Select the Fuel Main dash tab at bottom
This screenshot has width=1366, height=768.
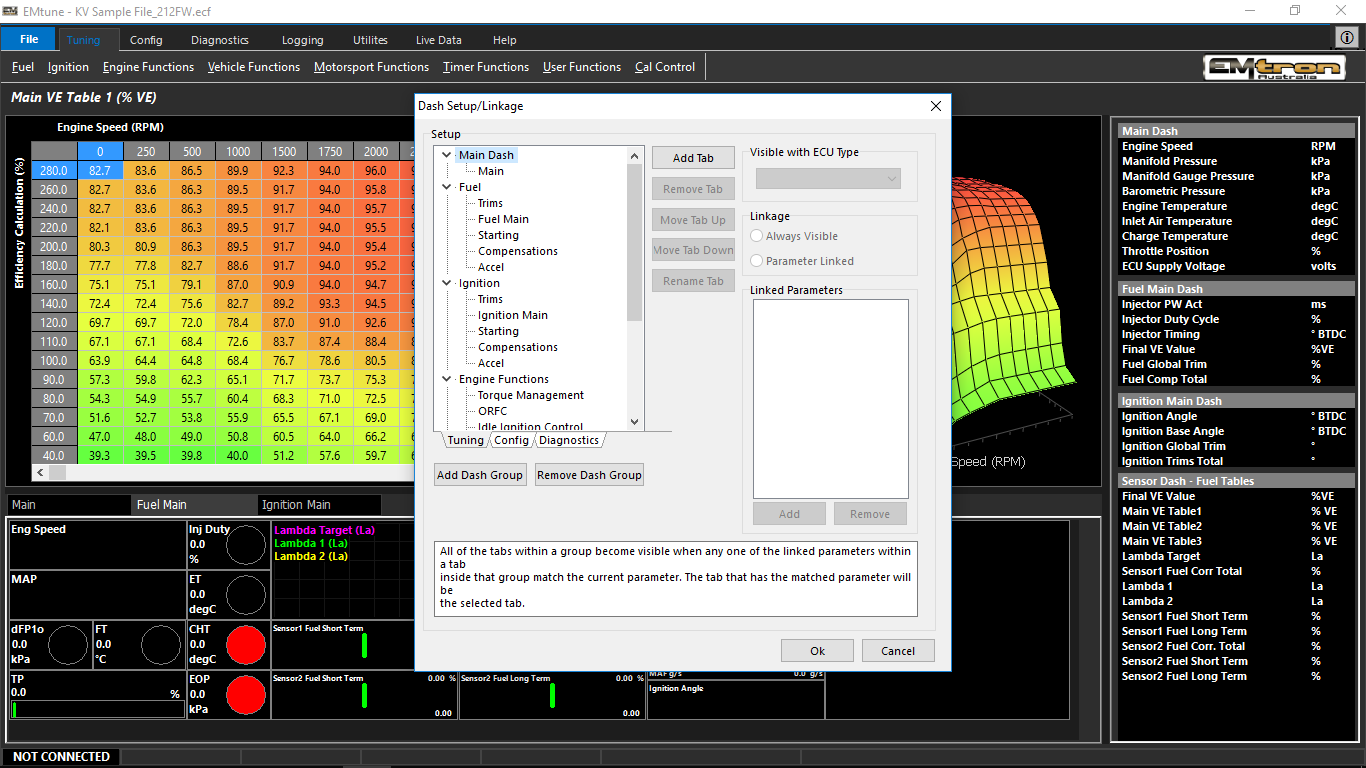tap(192, 505)
